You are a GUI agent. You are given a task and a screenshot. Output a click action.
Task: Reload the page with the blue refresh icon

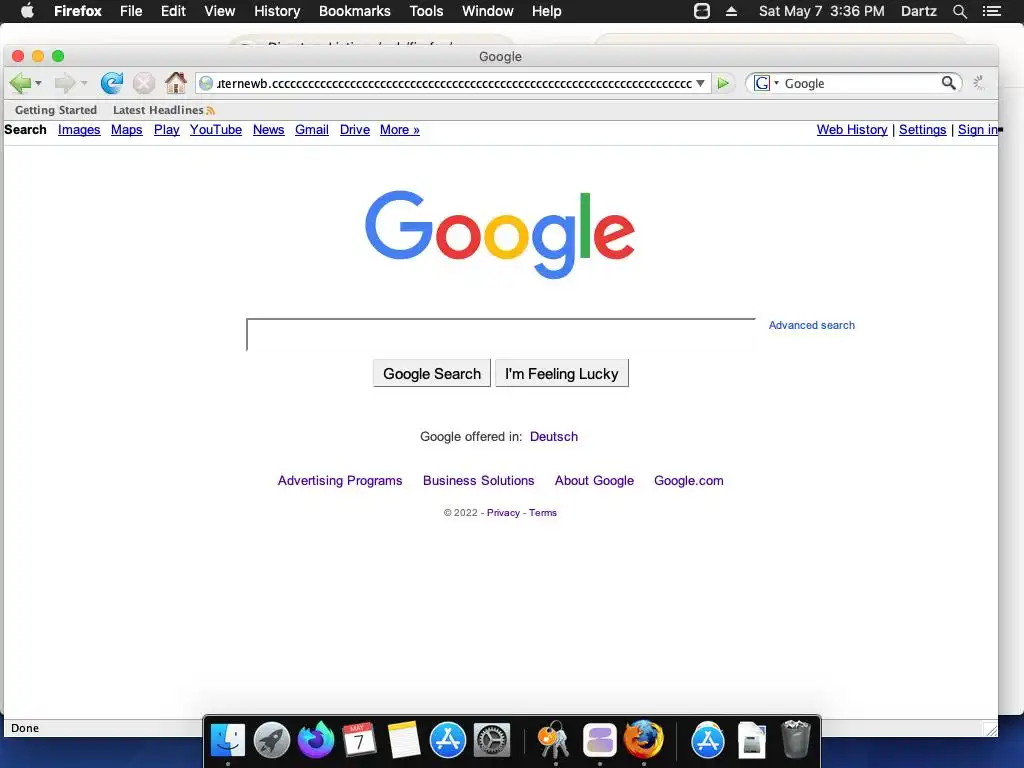point(112,83)
